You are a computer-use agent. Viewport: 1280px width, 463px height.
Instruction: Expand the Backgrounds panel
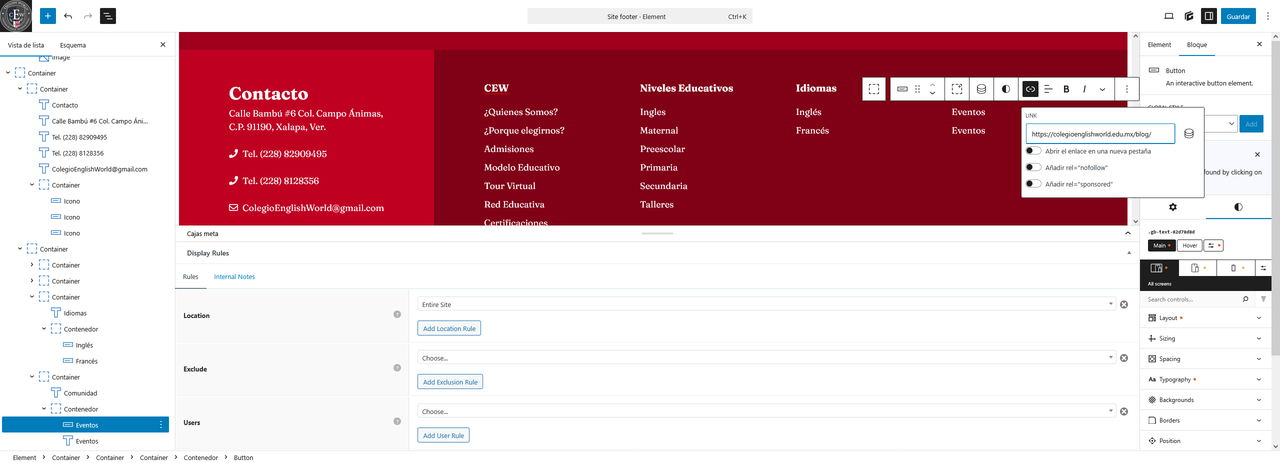click(1206, 400)
